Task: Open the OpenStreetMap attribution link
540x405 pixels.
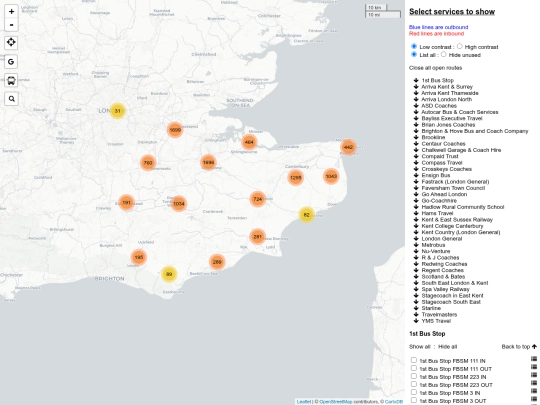Action: point(335,402)
